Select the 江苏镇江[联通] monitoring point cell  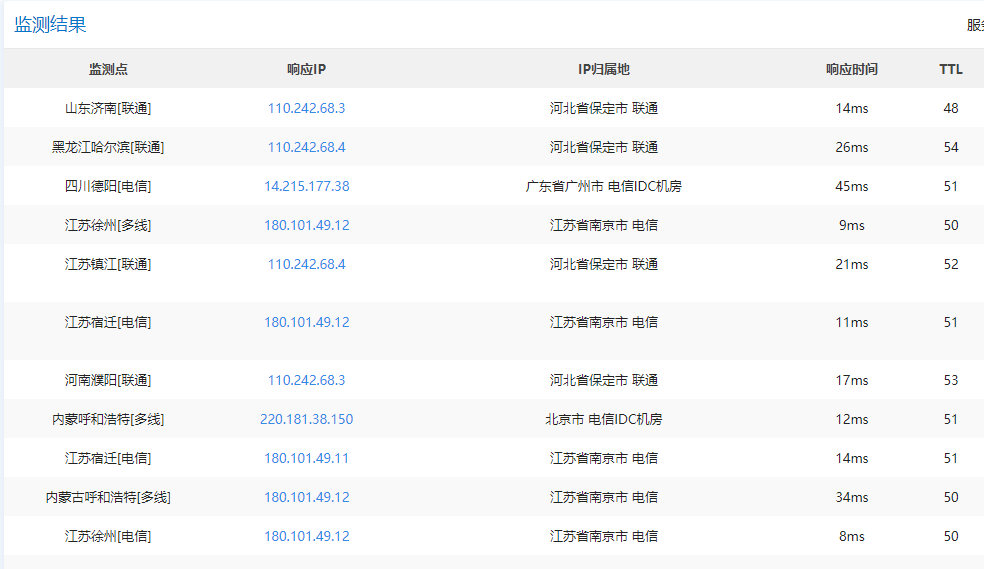108,263
